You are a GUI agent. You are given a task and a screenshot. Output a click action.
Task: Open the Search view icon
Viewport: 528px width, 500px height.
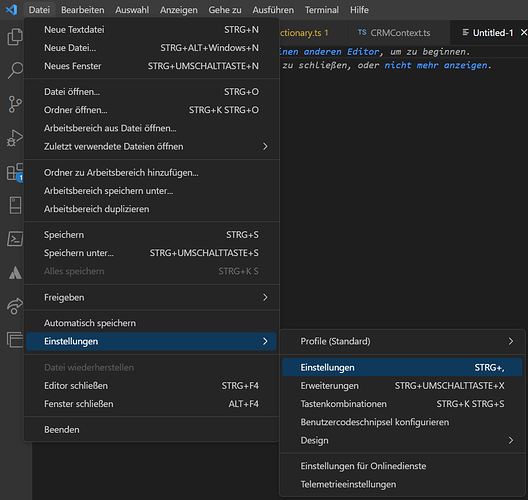pyautogui.click(x=15, y=70)
